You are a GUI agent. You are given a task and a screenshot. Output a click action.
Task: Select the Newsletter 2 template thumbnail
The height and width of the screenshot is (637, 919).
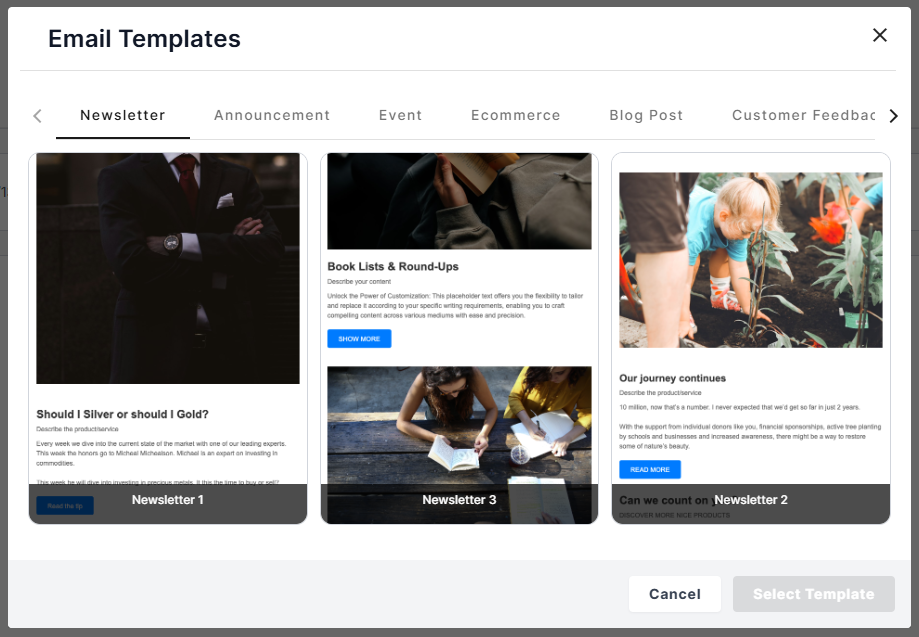[751, 338]
